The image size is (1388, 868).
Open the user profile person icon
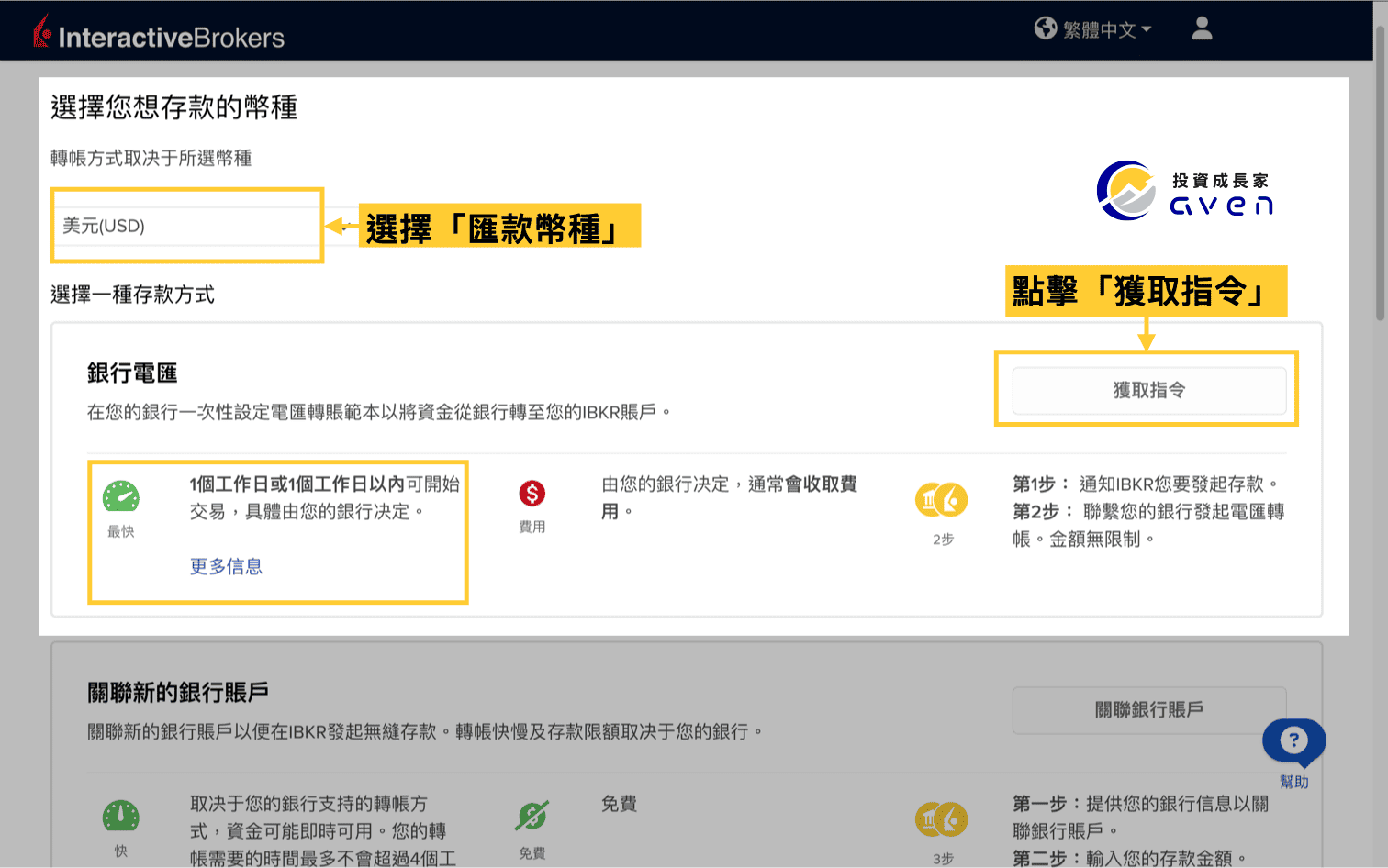click(x=1202, y=28)
